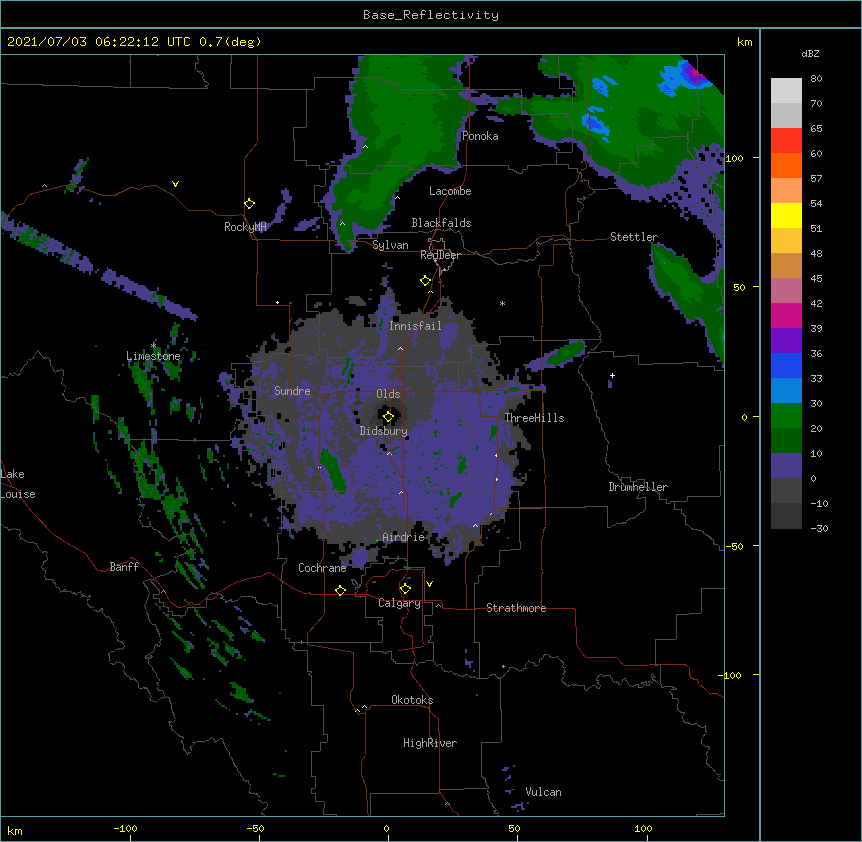Pick the slate purple 0-10 dBZ swatch
Viewport: 862px width, 842px height.
tap(786, 466)
